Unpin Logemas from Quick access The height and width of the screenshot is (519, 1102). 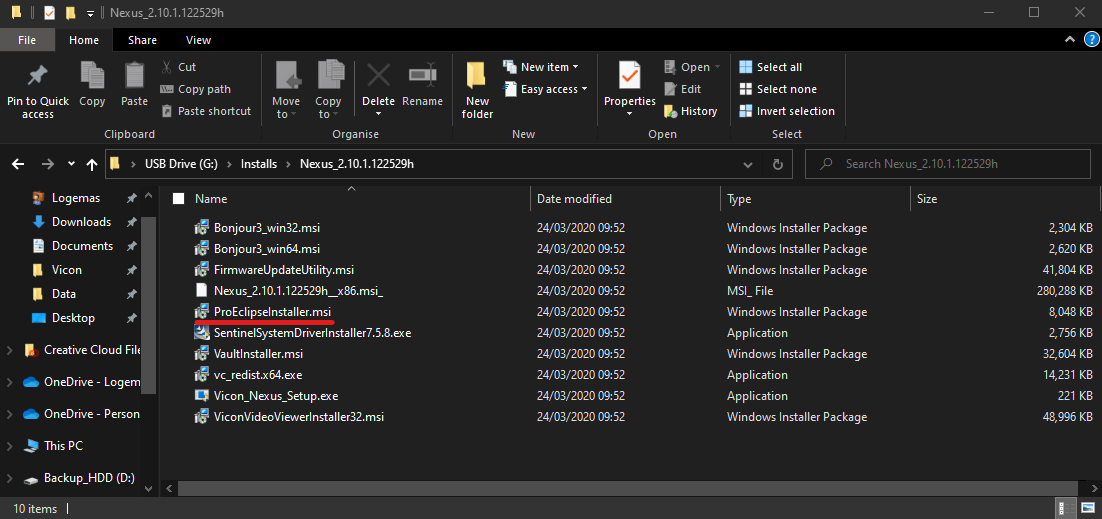[x=131, y=198]
